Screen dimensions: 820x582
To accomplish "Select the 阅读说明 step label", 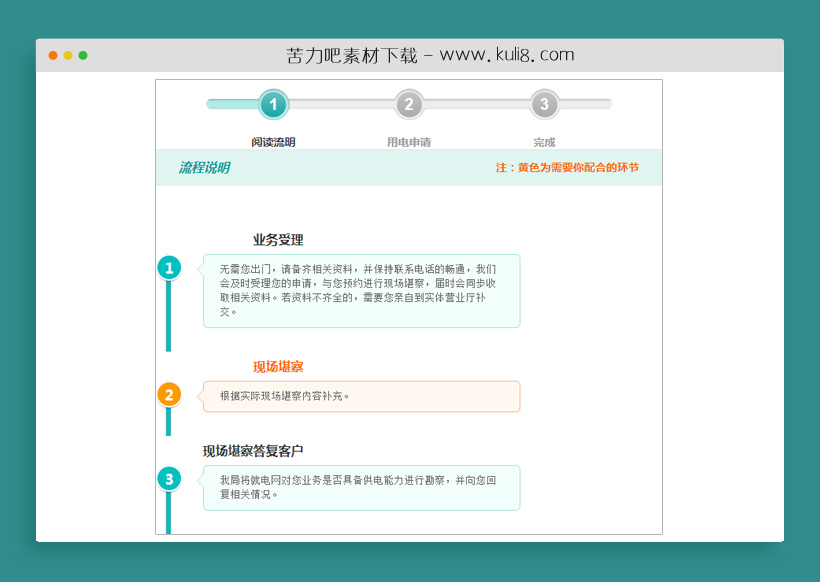I will click(x=273, y=141).
